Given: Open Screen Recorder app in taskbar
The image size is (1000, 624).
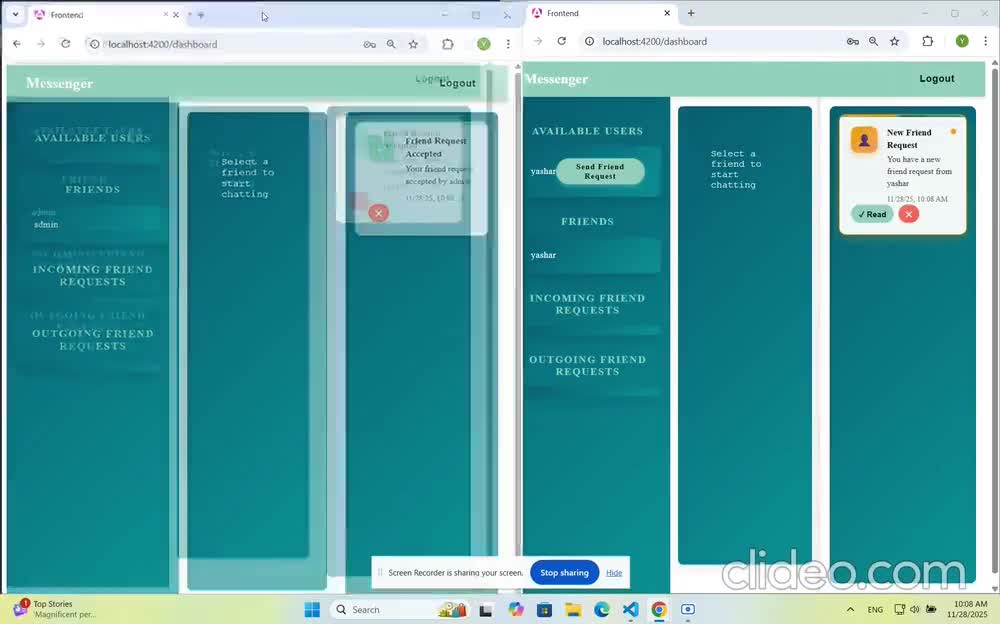Looking at the screenshot, I should point(688,609).
